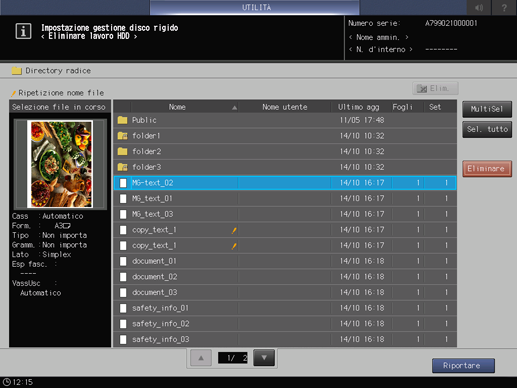The height and width of the screenshot is (388, 517).
Task: Go to the next page with down arrow
Action: (x=264, y=358)
